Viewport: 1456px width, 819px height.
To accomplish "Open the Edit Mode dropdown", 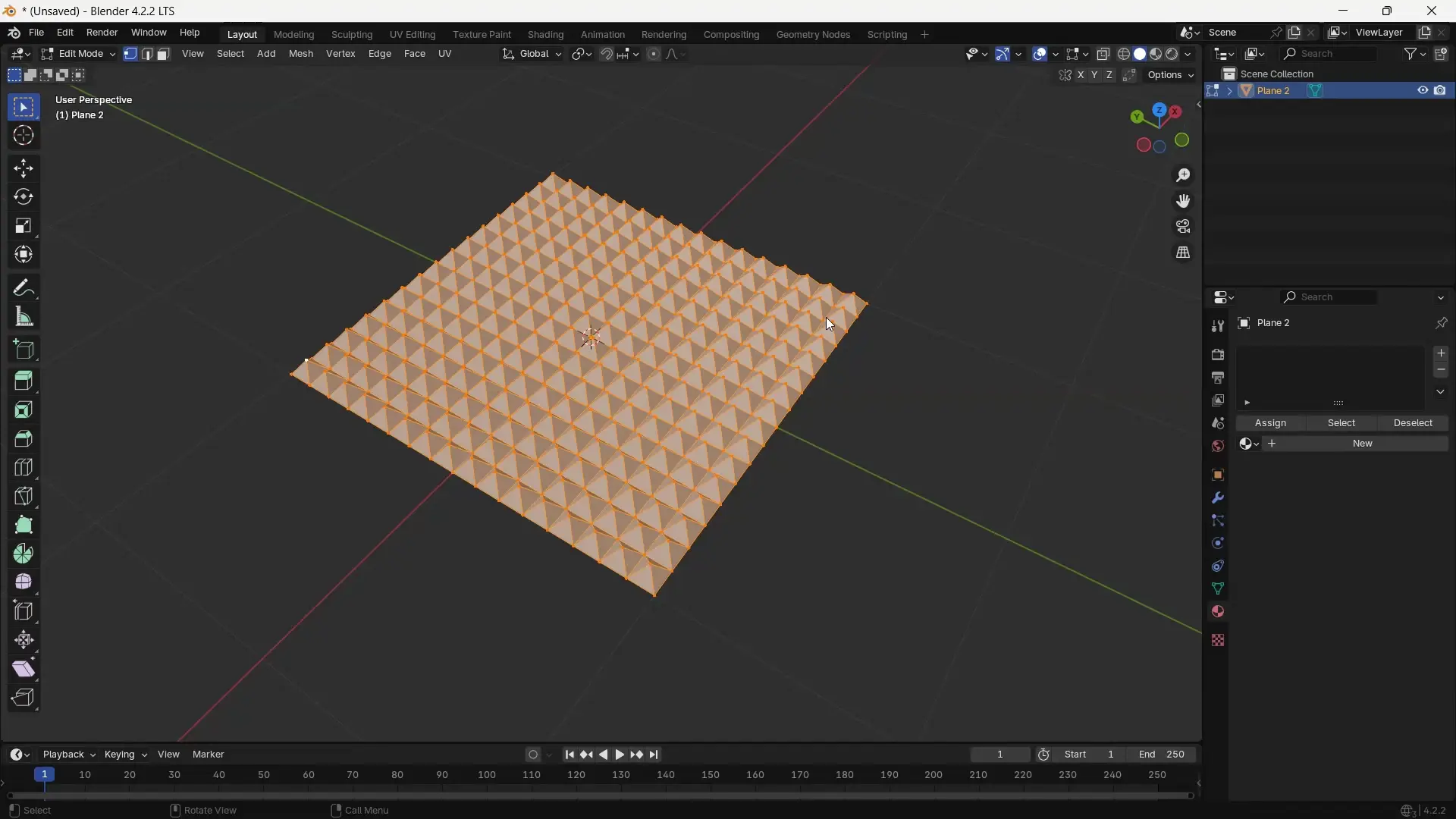I will tap(78, 55).
